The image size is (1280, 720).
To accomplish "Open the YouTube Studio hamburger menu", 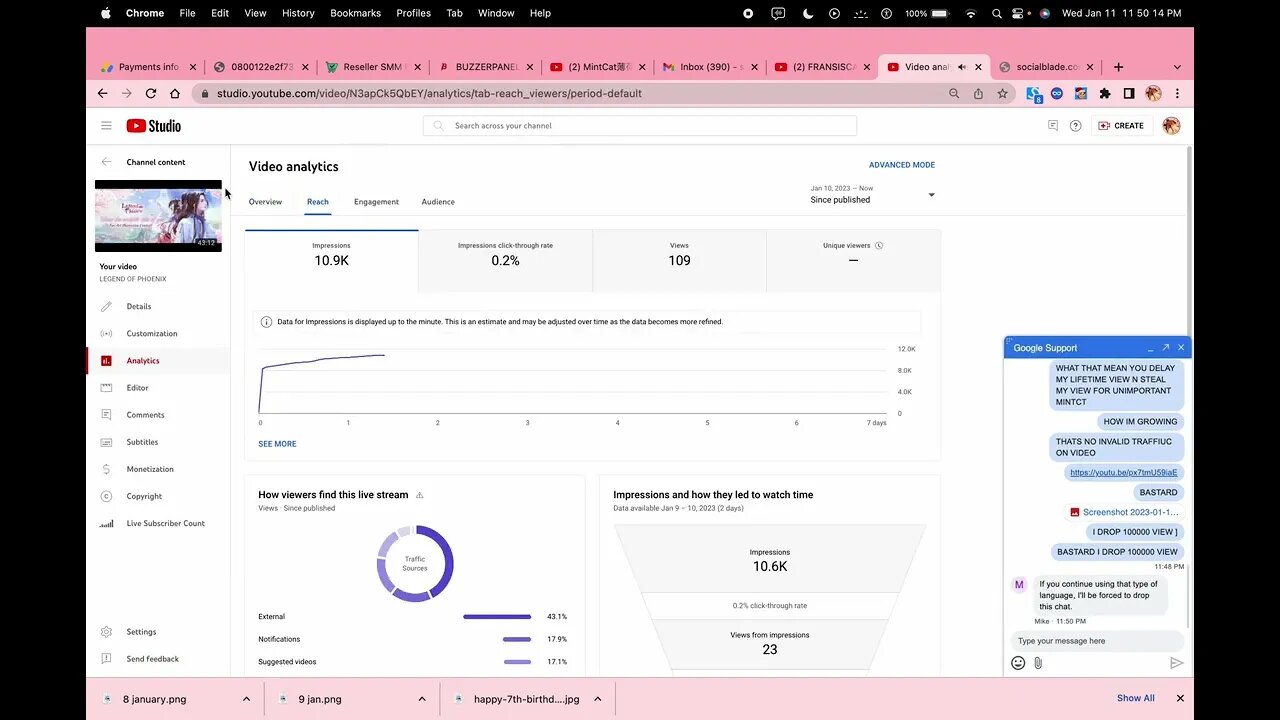I will tap(106, 126).
